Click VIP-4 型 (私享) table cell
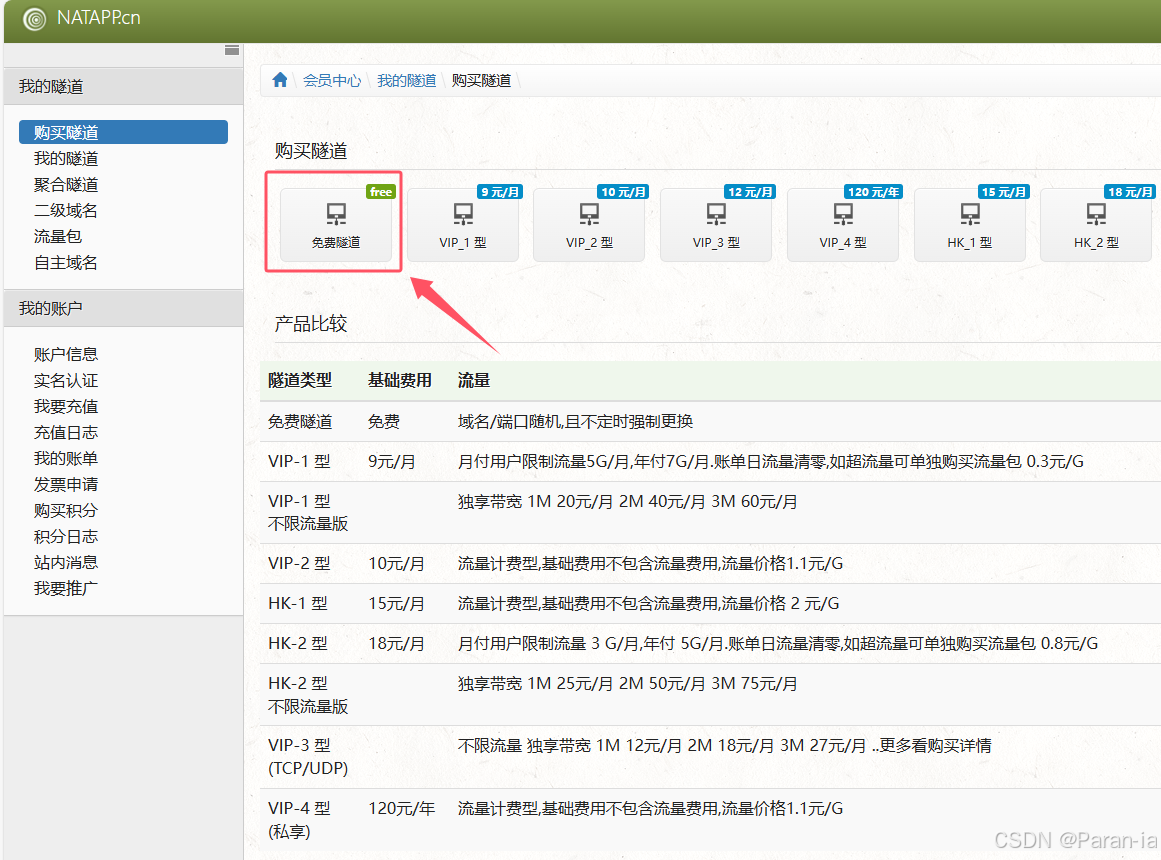Screen dimensions: 1161x860 click(299, 820)
